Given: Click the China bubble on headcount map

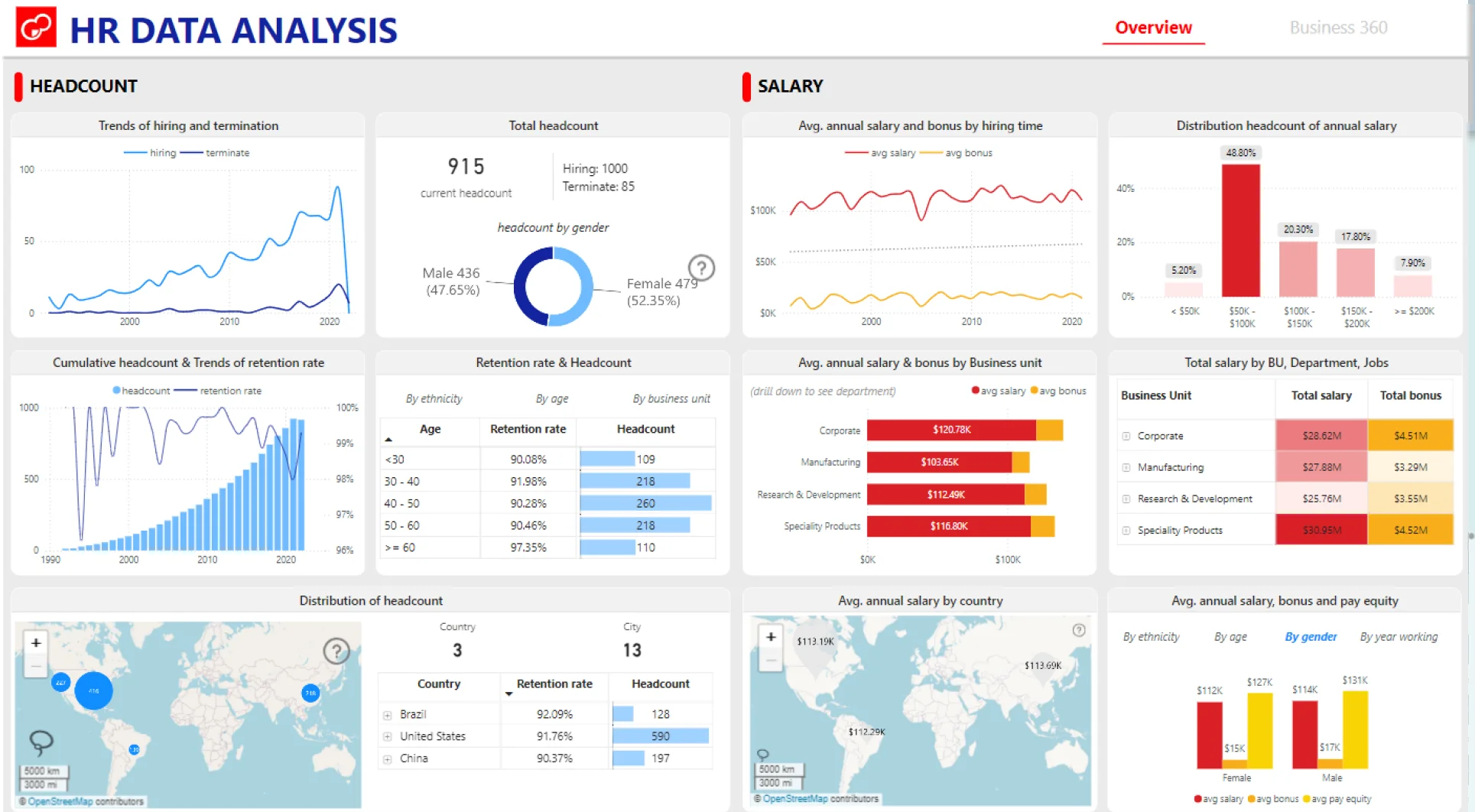Looking at the screenshot, I should [310, 693].
